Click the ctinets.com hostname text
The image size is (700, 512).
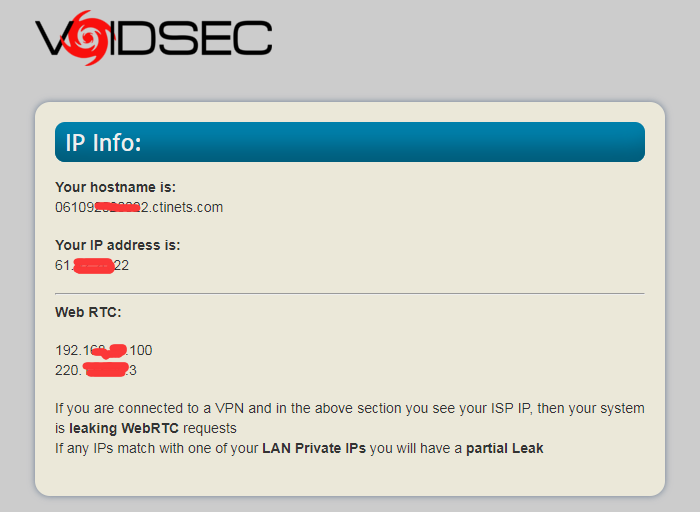point(139,208)
